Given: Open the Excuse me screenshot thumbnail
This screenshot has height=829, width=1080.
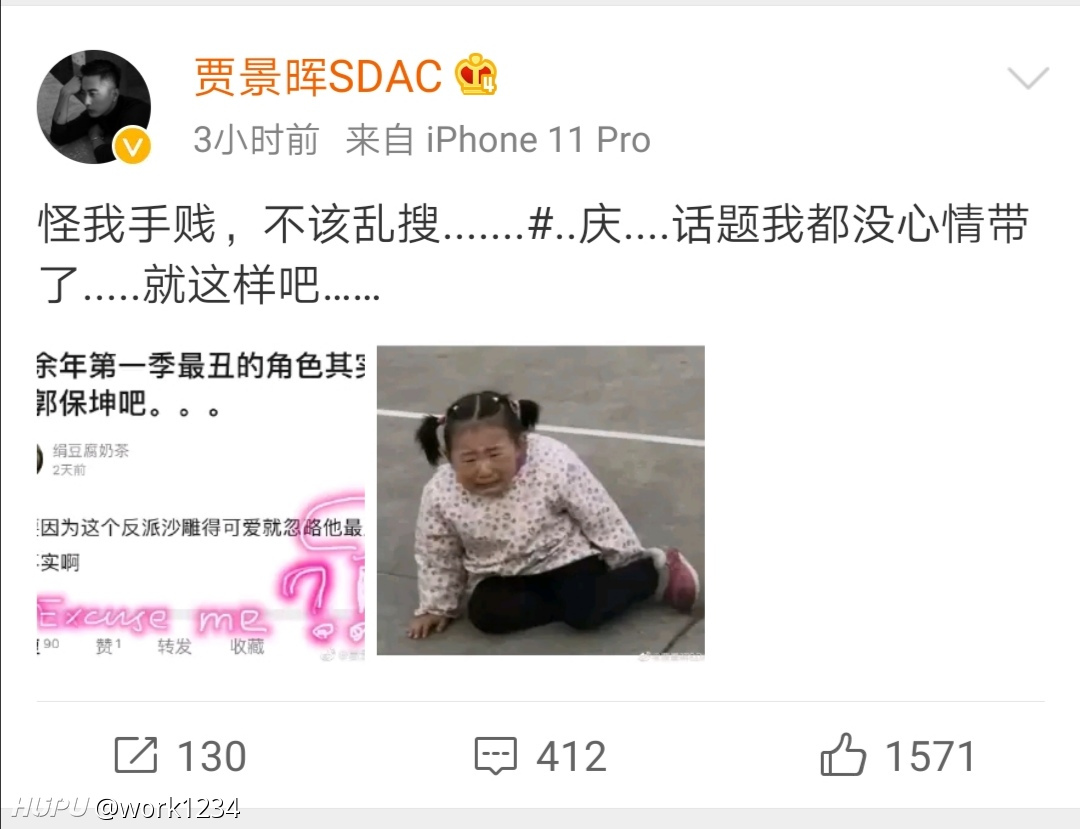Looking at the screenshot, I should tap(200, 503).
